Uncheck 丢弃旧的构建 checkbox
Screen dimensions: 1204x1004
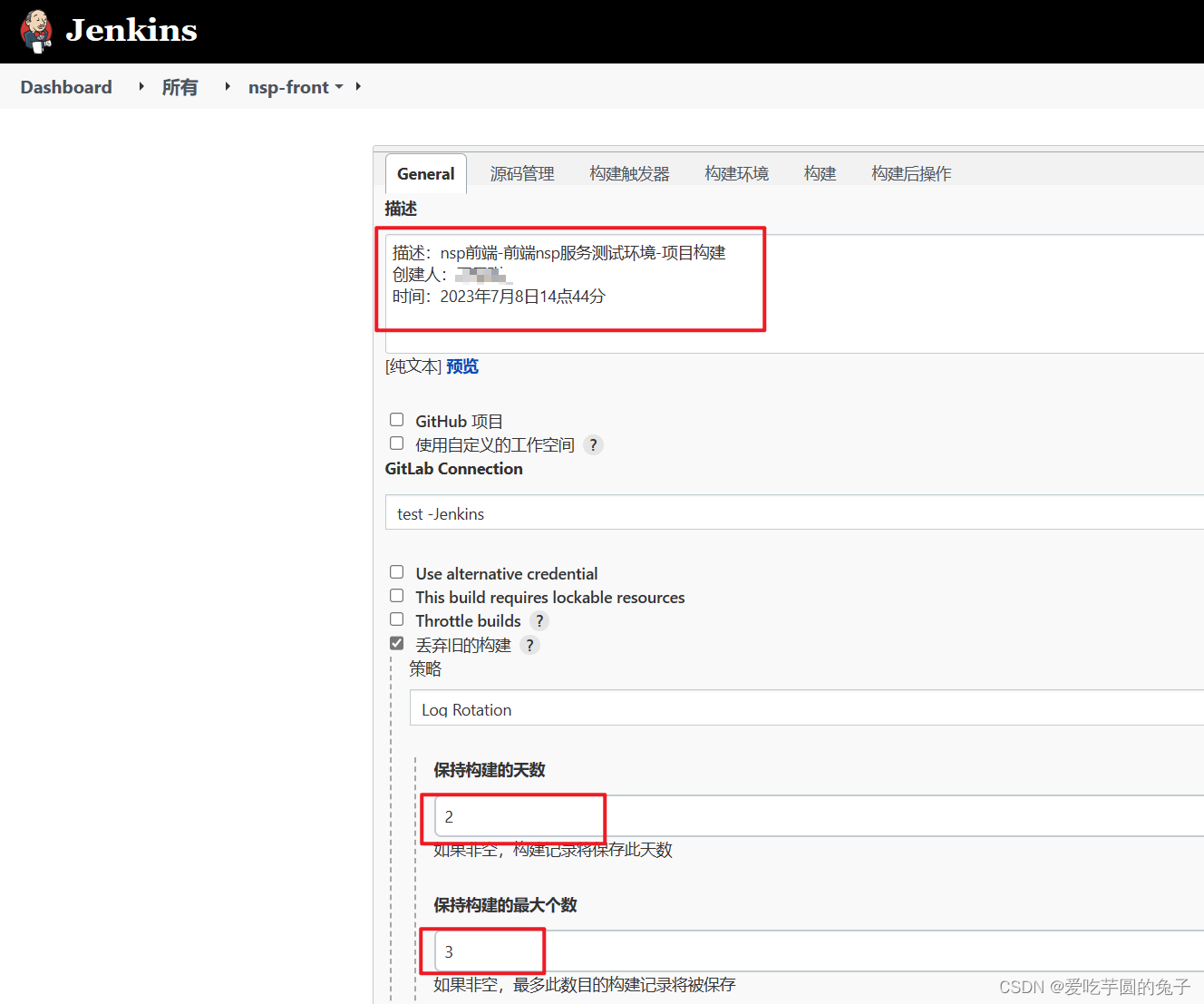coord(396,643)
